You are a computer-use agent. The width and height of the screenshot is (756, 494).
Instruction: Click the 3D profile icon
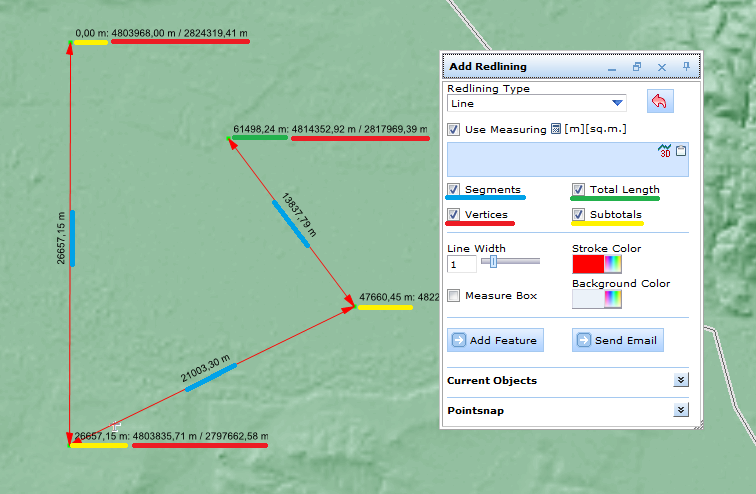pos(664,150)
